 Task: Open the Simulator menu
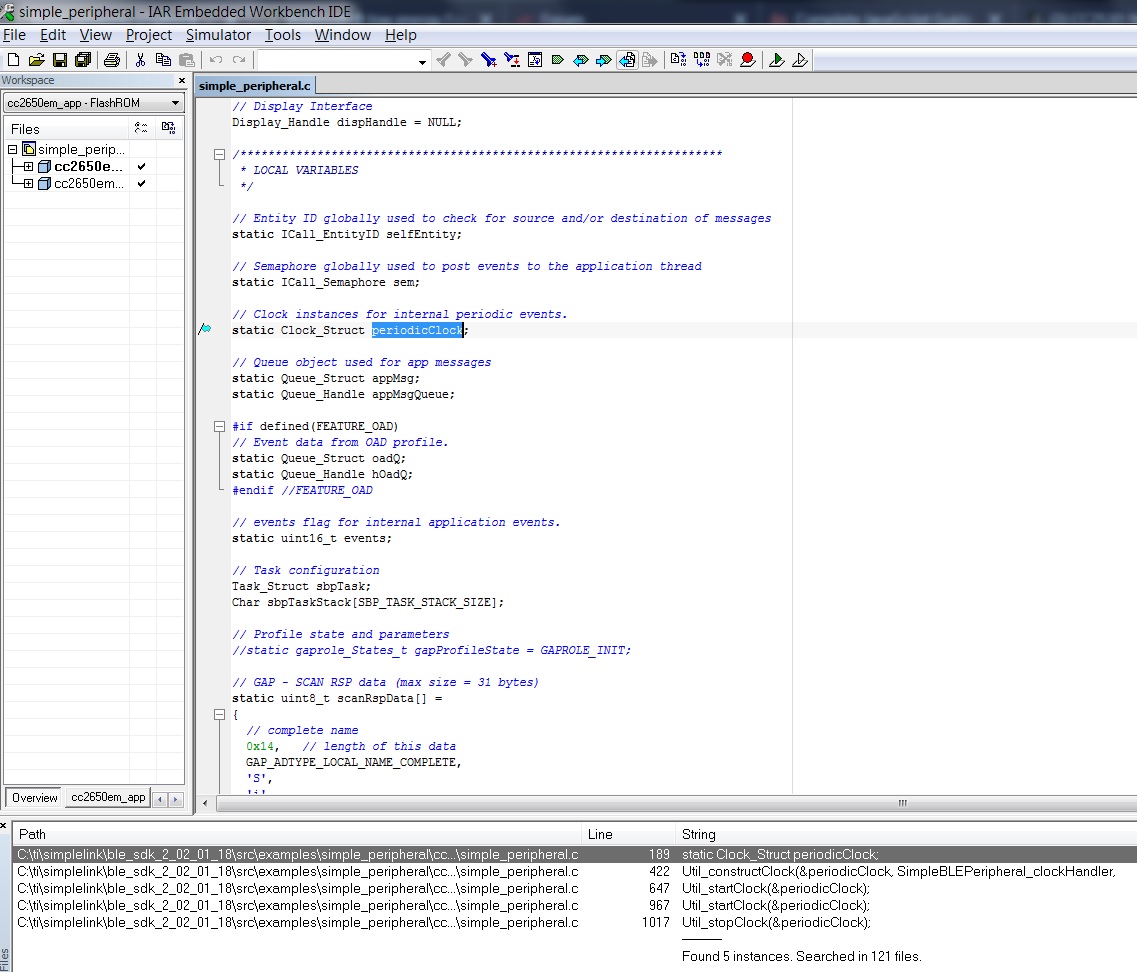coord(218,35)
